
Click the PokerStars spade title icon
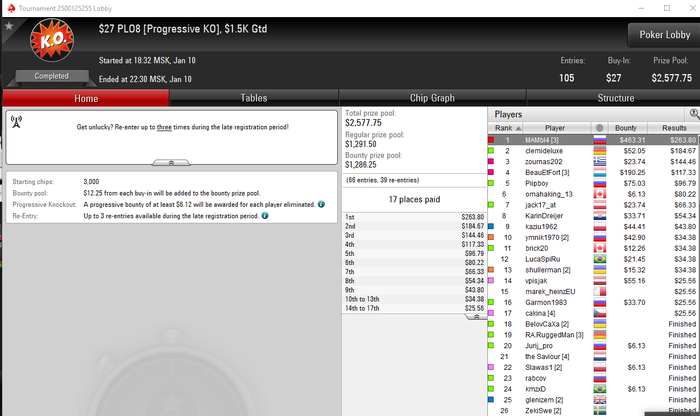click(x=11, y=8)
